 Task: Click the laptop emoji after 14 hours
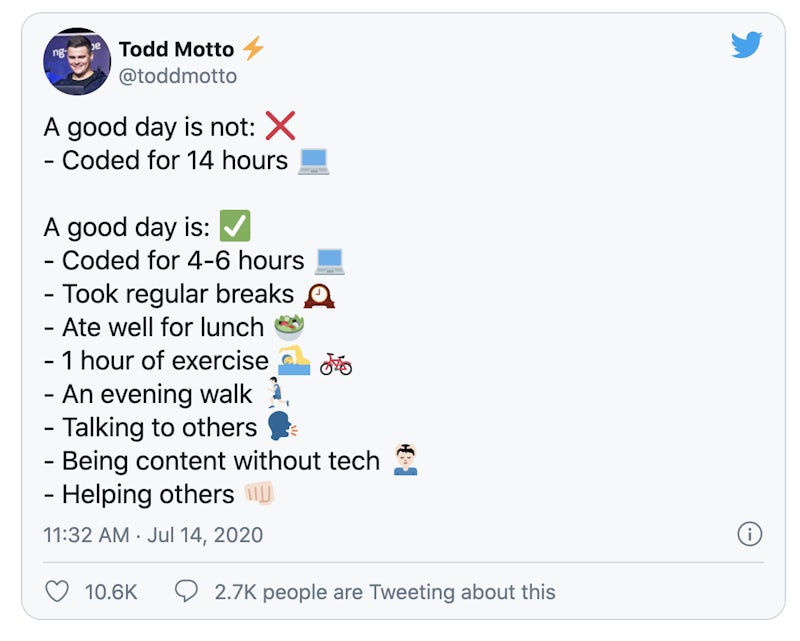[x=314, y=161]
